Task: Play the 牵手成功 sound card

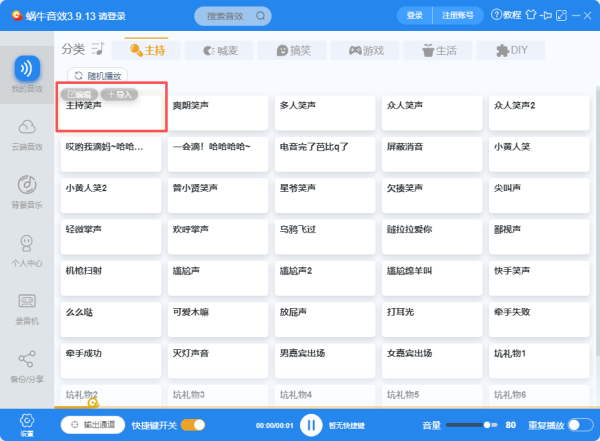Action: coord(111,361)
